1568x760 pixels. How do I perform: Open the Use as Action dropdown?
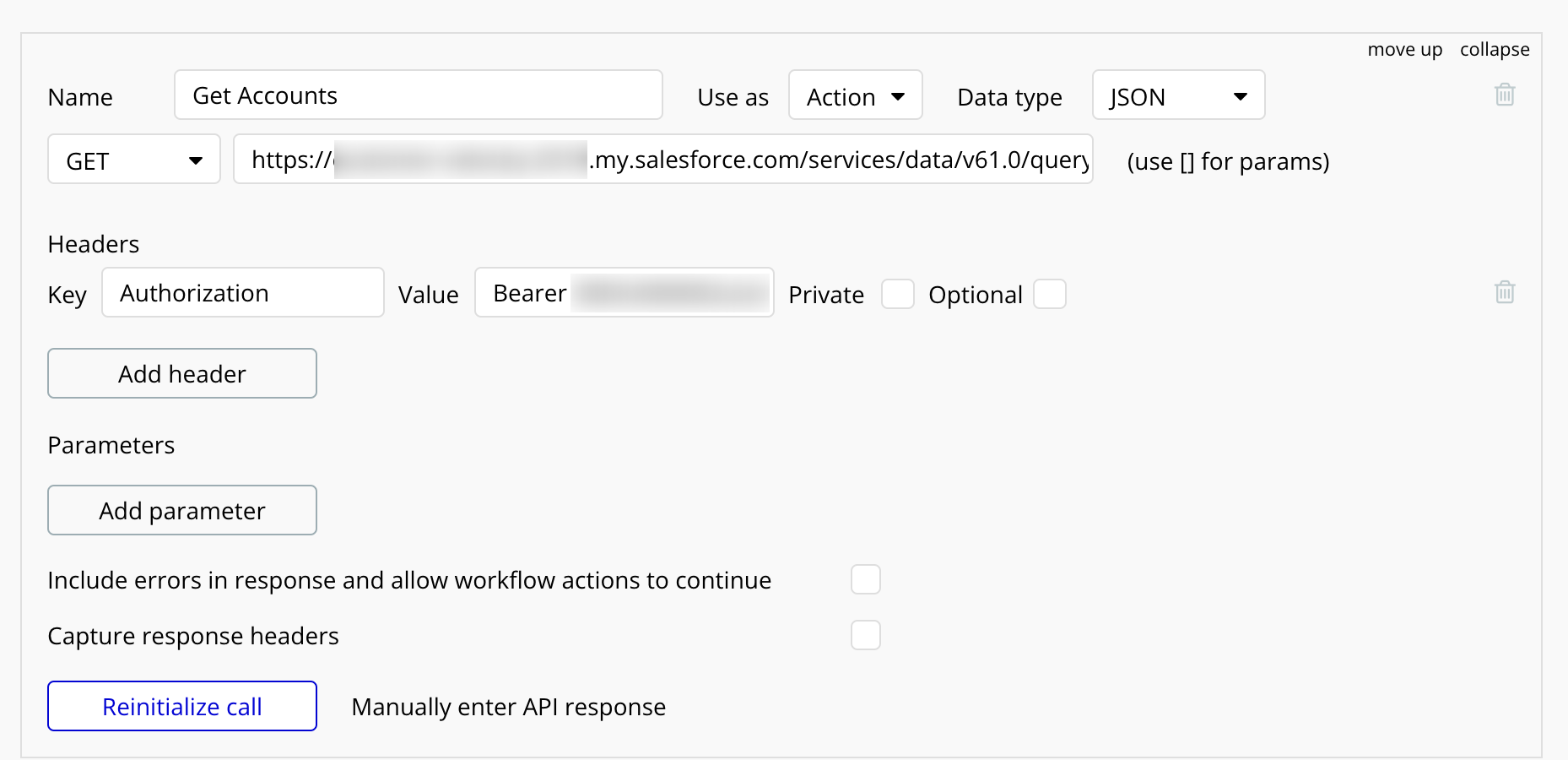(855, 95)
